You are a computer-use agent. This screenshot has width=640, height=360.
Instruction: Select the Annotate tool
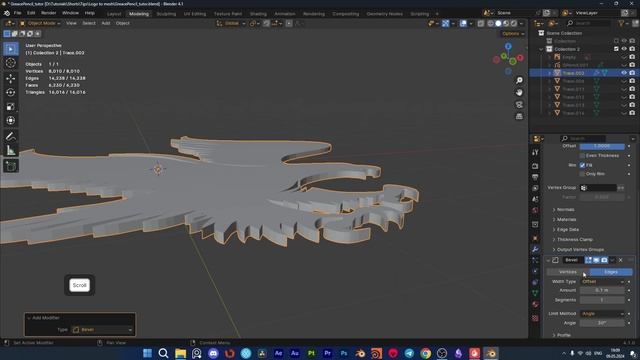11,137
